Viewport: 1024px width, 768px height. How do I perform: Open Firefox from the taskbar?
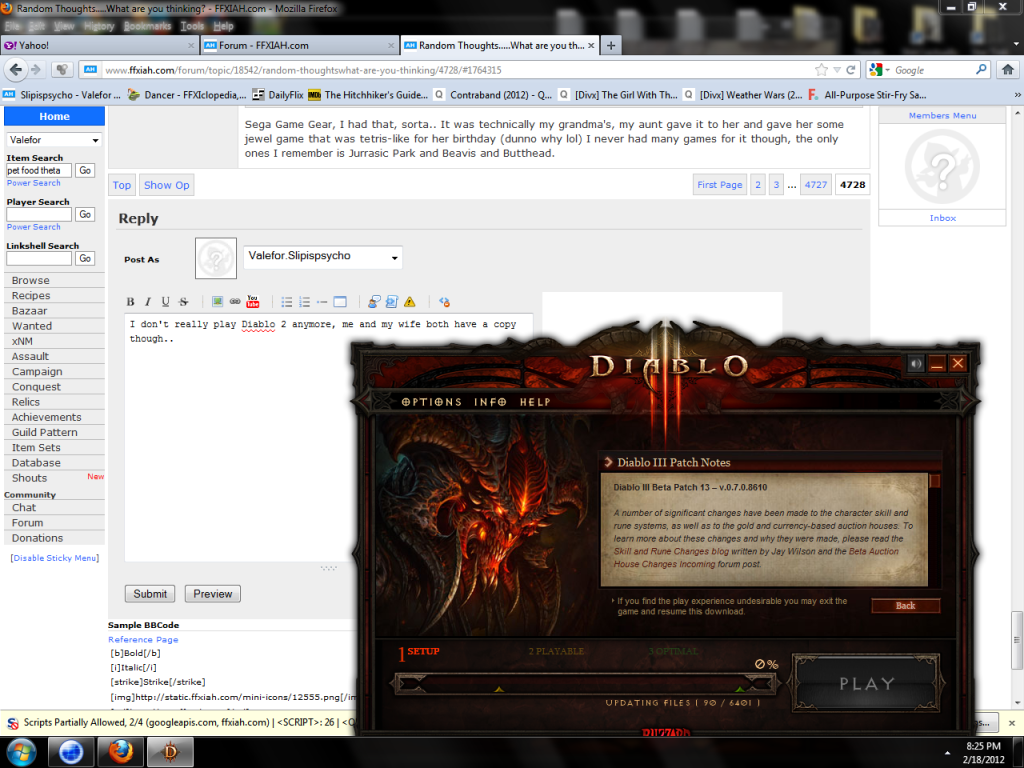click(x=120, y=752)
